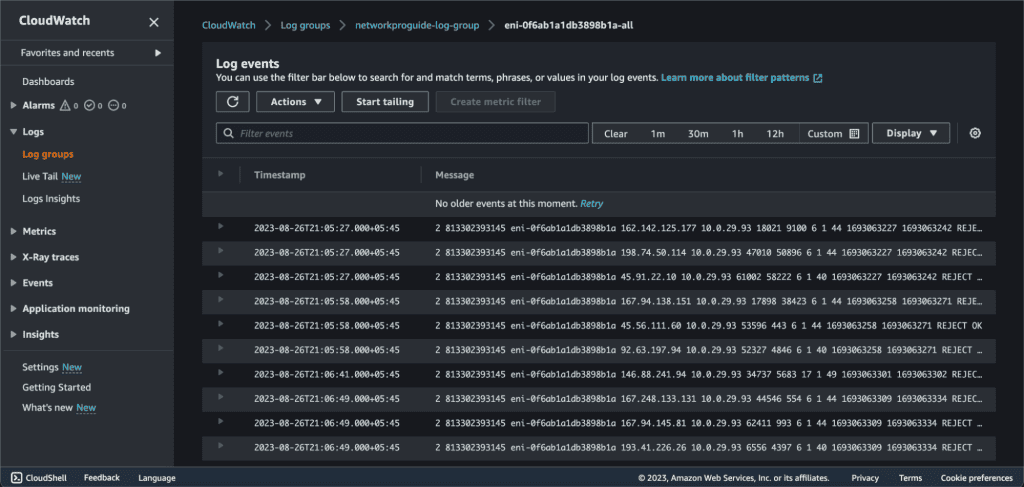This screenshot has height=487, width=1024.
Task: Expand log event from 162.142.125.177
Action: click(x=221, y=226)
